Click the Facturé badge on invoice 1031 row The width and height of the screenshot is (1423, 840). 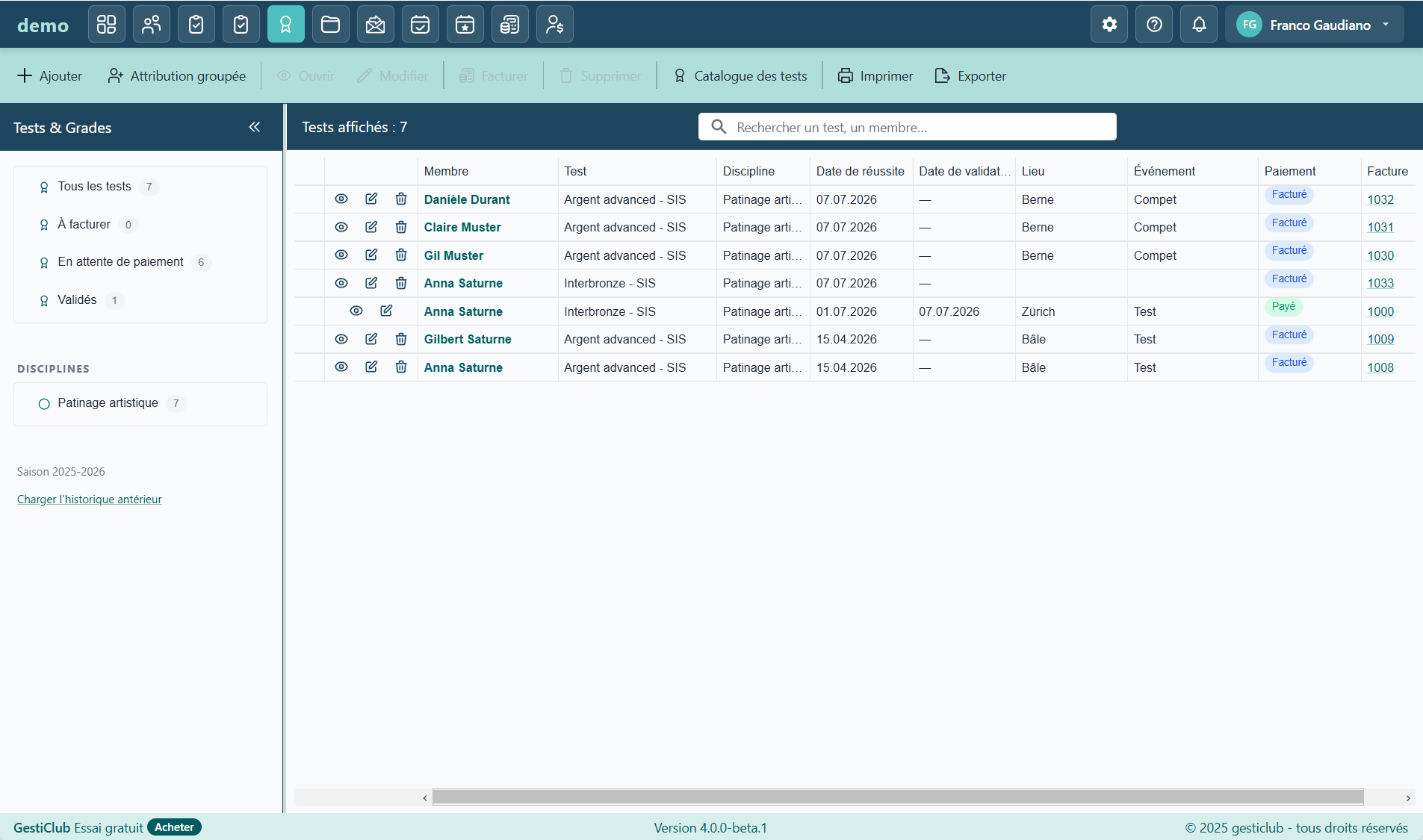click(1289, 223)
